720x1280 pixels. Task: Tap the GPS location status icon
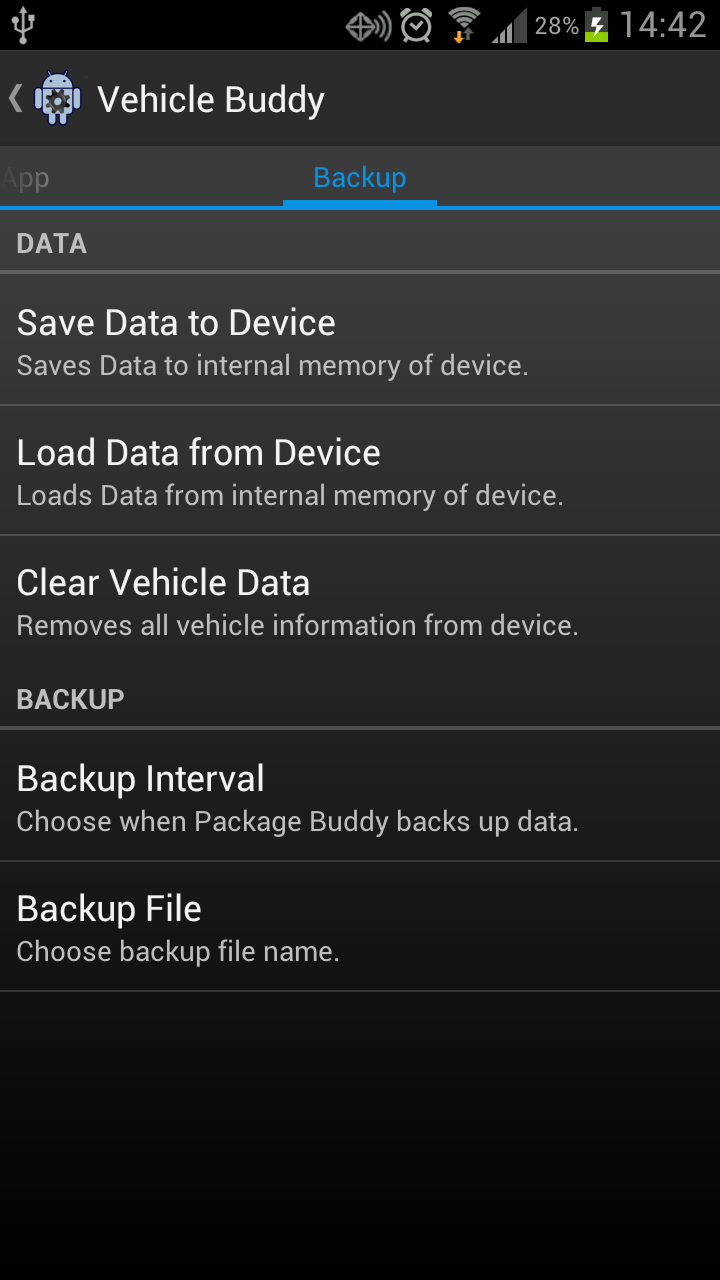368,26
